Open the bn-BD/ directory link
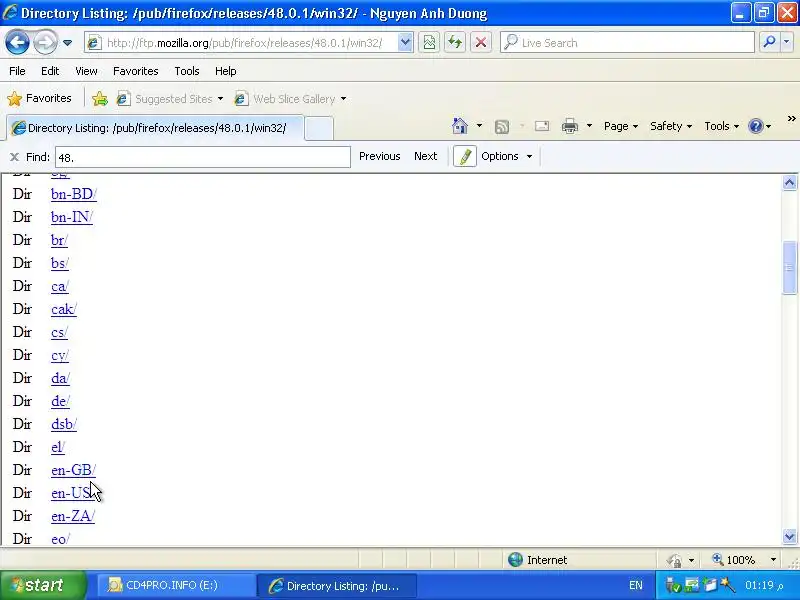This screenshot has width=800, height=600. point(73,194)
